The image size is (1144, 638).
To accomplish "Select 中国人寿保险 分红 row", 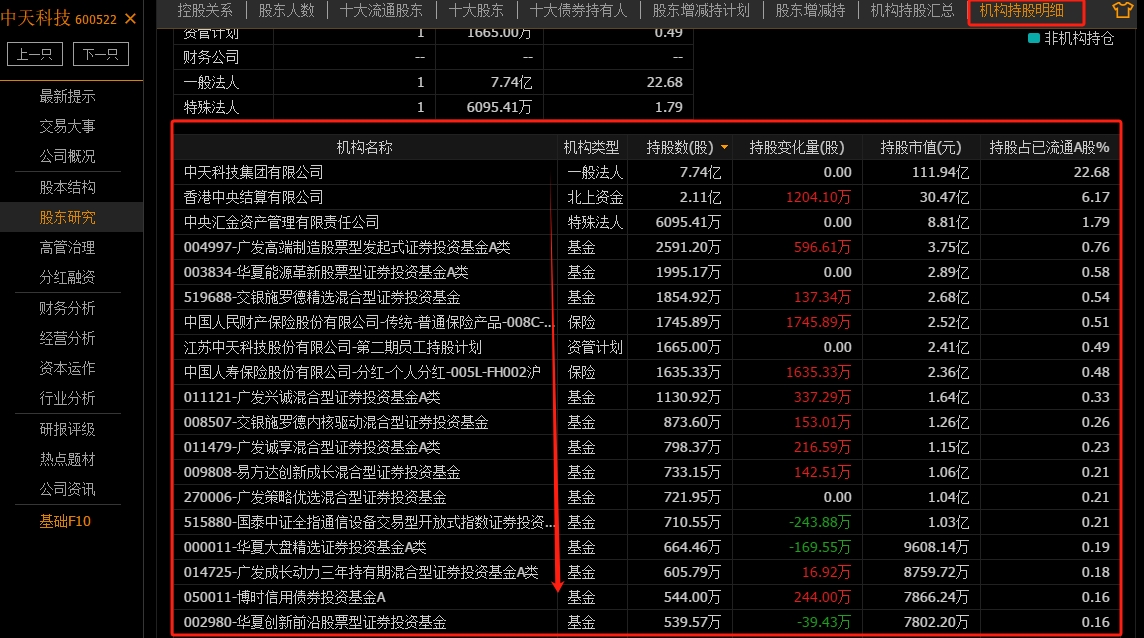I will pyautogui.click(x=646, y=372).
